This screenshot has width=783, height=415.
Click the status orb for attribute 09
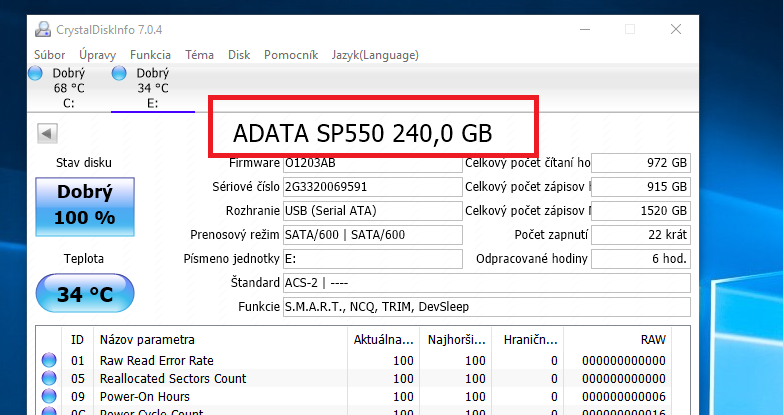click(49, 396)
